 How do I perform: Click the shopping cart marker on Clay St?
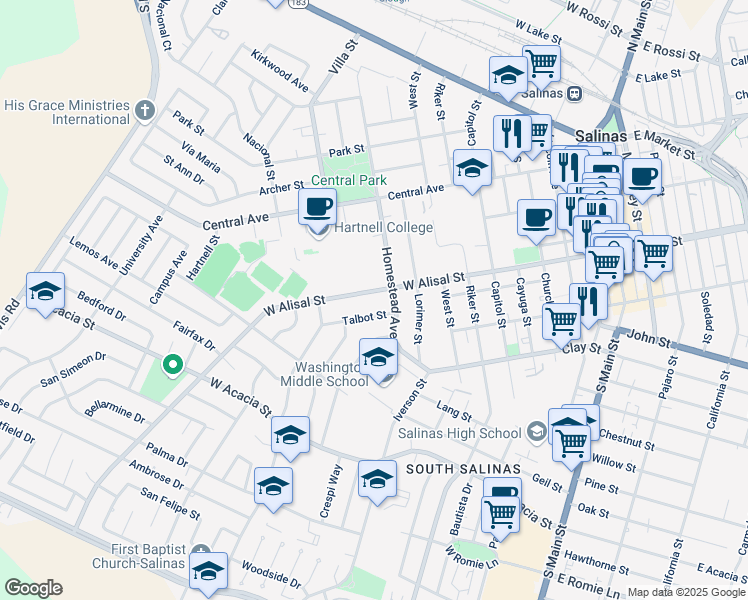561,322
